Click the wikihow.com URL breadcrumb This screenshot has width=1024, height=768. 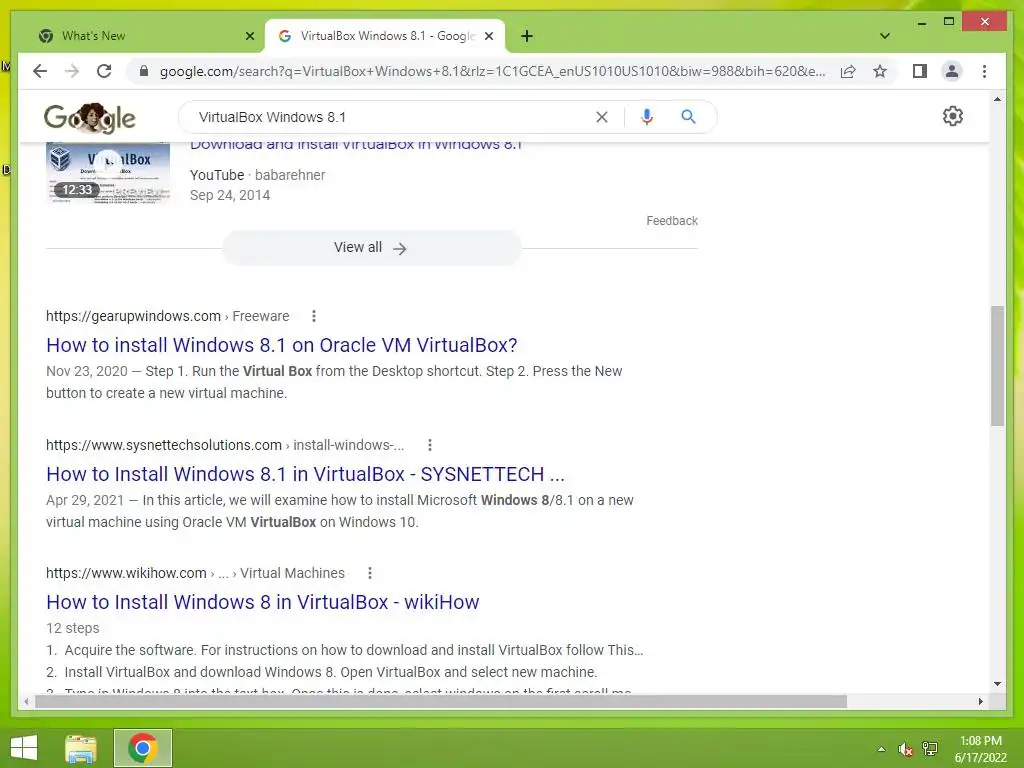click(195, 573)
